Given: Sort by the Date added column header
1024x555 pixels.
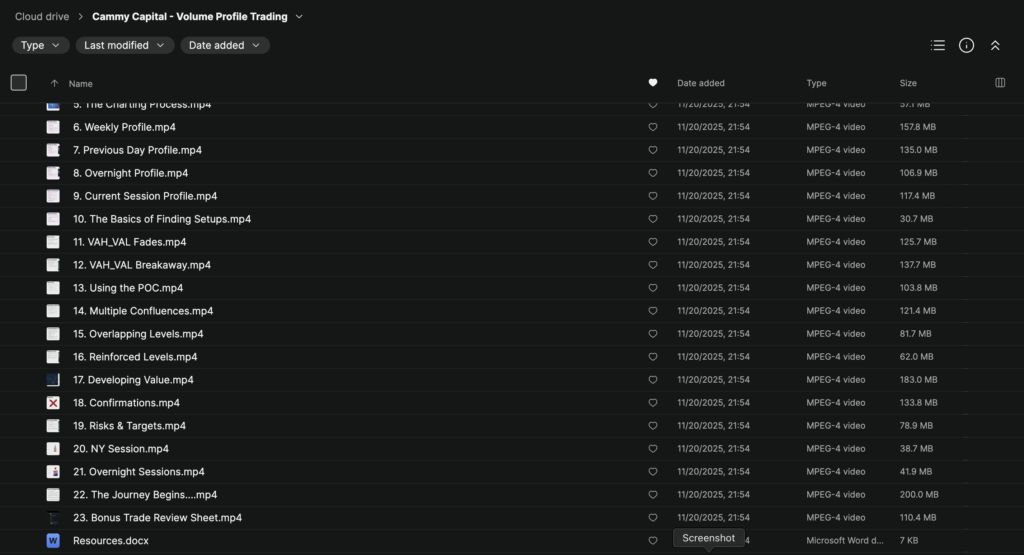Looking at the screenshot, I should (x=701, y=83).
